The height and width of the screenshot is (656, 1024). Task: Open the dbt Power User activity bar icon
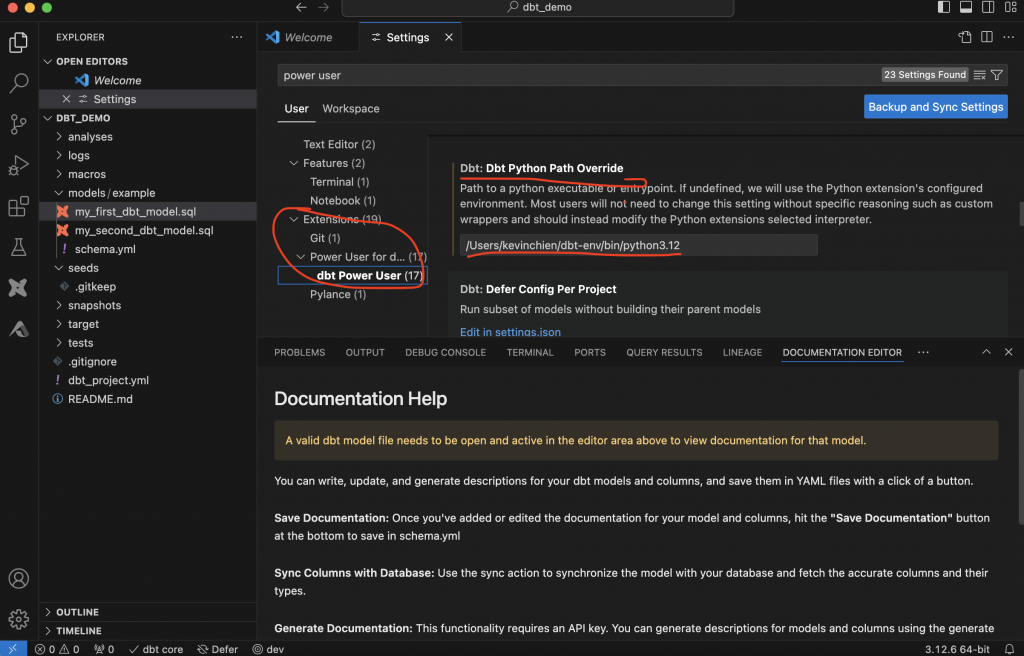(x=18, y=287)
